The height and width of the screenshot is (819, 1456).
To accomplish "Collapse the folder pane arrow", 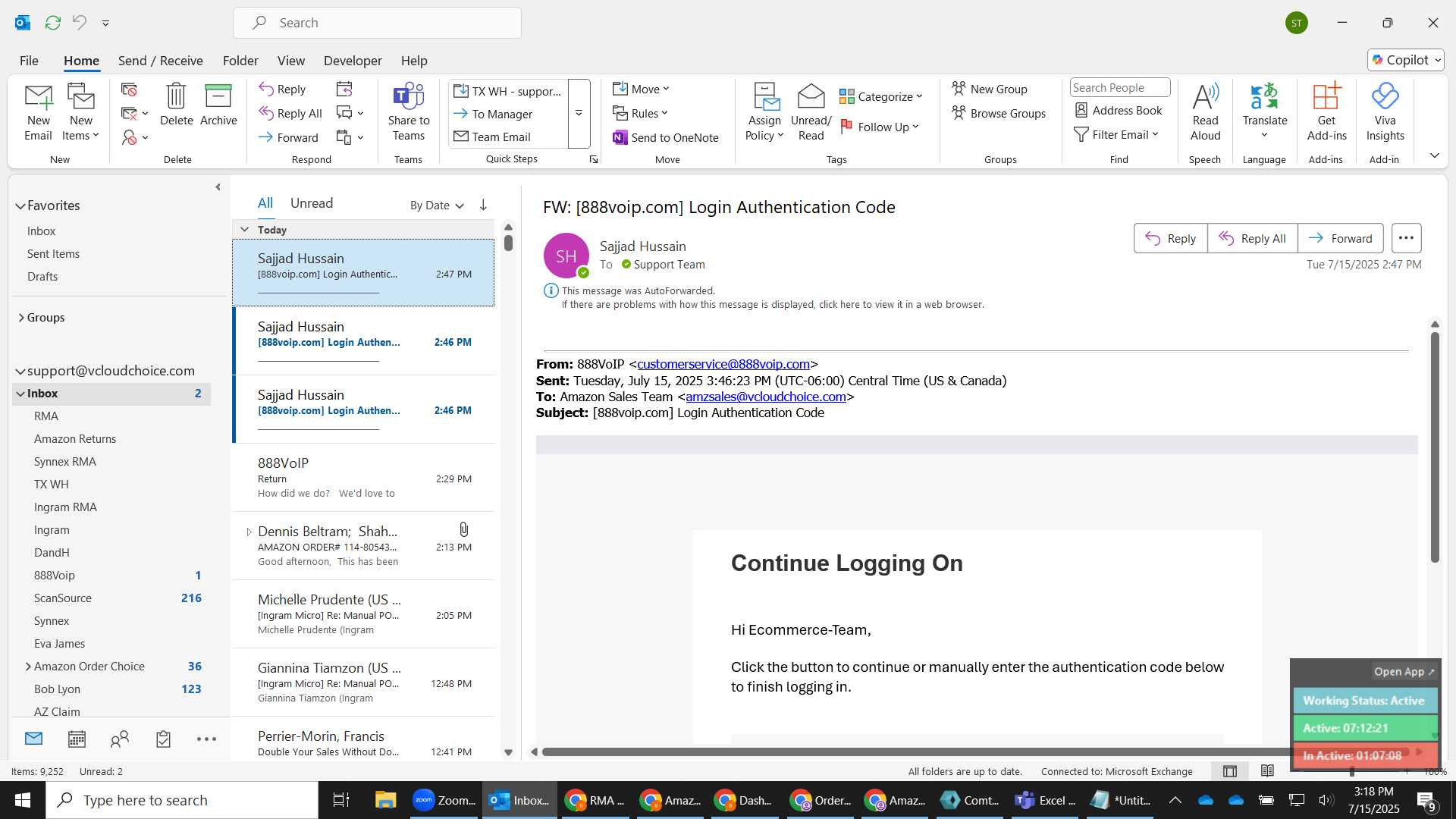I will [218, 187].
